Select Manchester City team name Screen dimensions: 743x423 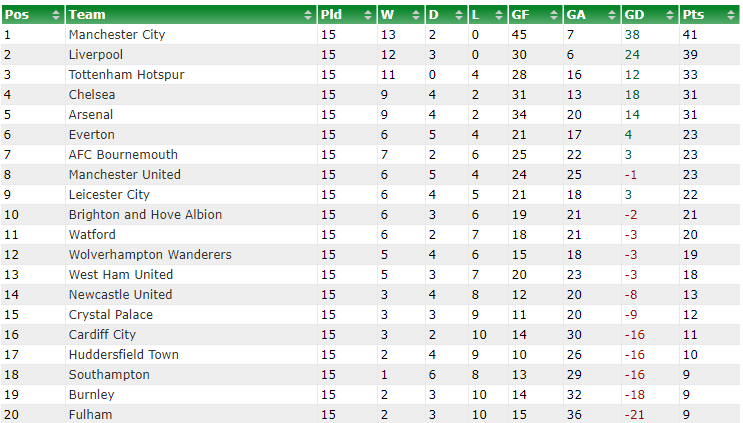[117, 35]
